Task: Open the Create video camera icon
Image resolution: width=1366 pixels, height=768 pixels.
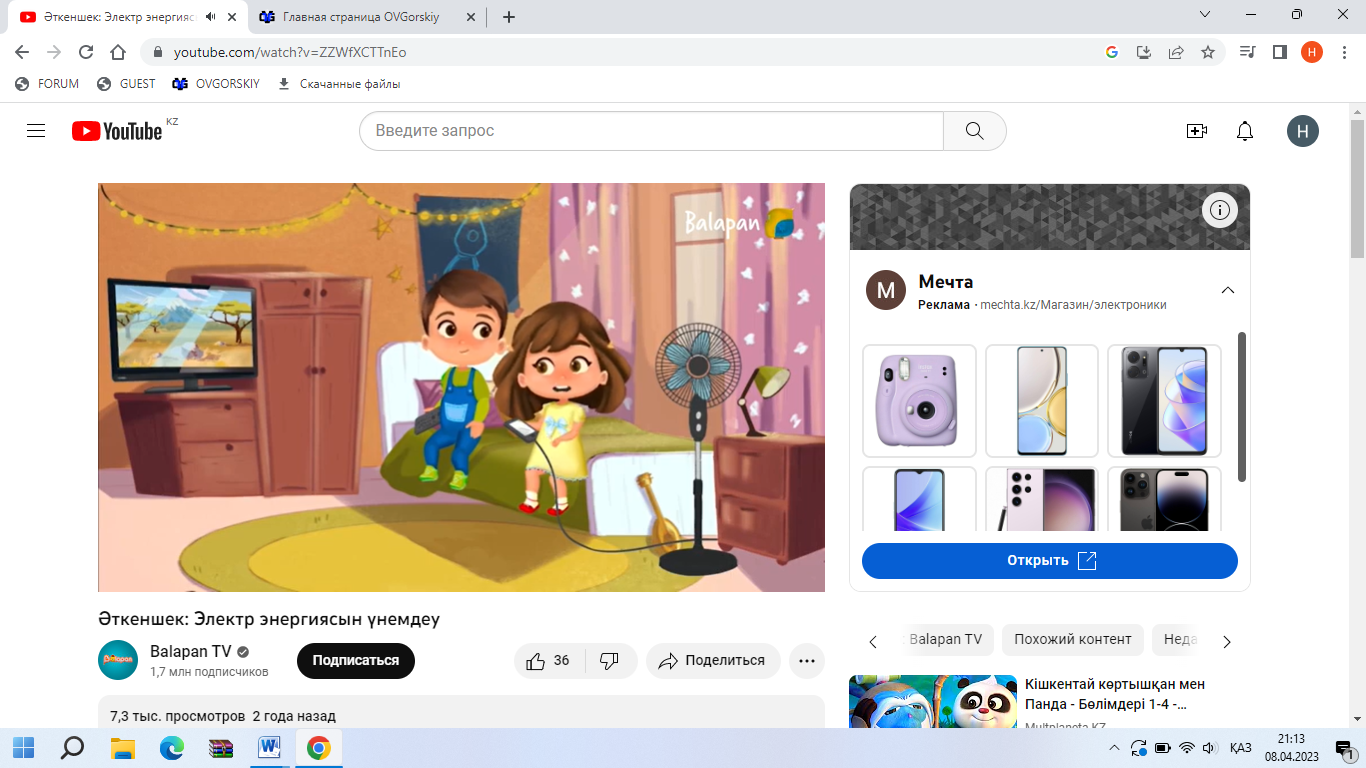Action: pos(1197,131)
